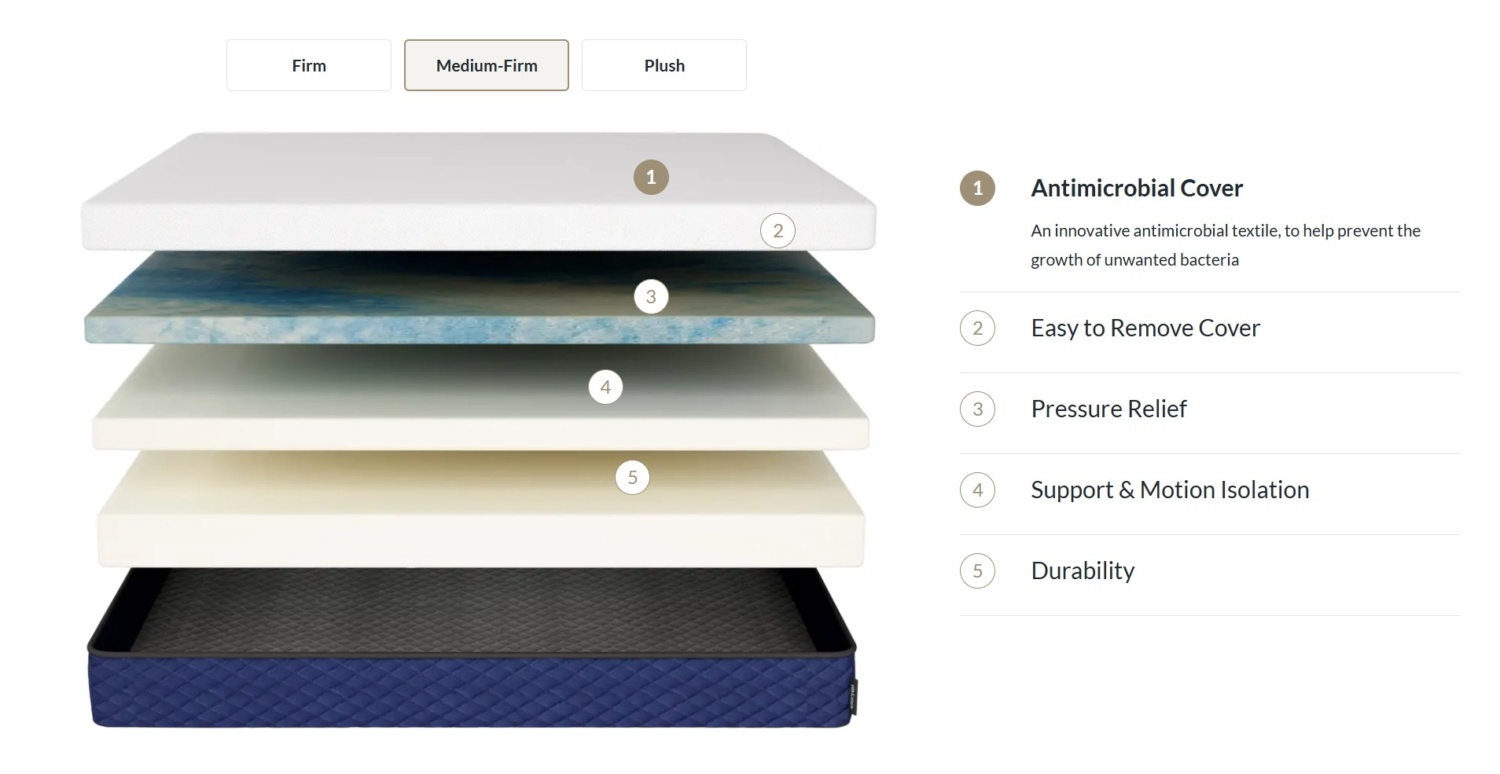Click the number 2 circle in feature list
The image size is (1500, 774).
(x=977, y=328)
